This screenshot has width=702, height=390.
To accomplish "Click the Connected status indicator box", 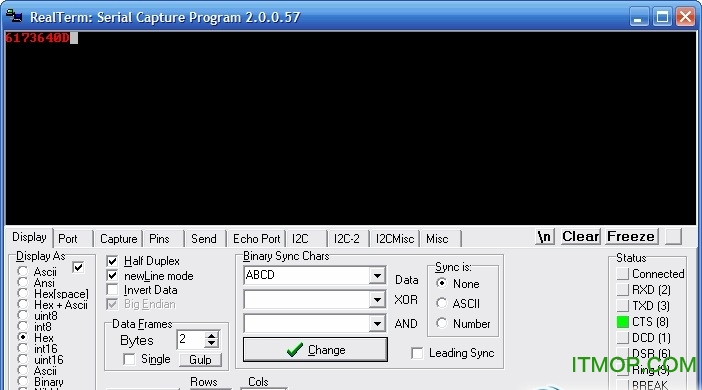I will click(x=622, y=274).
